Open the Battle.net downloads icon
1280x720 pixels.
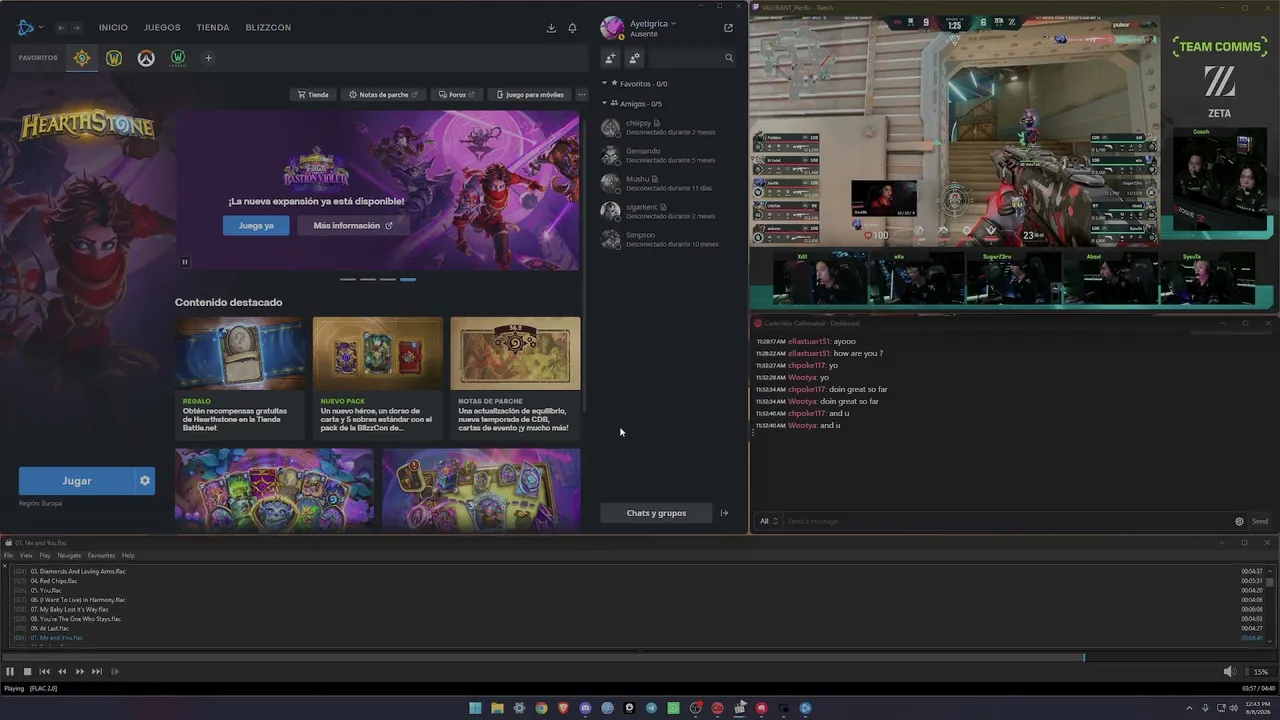[551, 28]
